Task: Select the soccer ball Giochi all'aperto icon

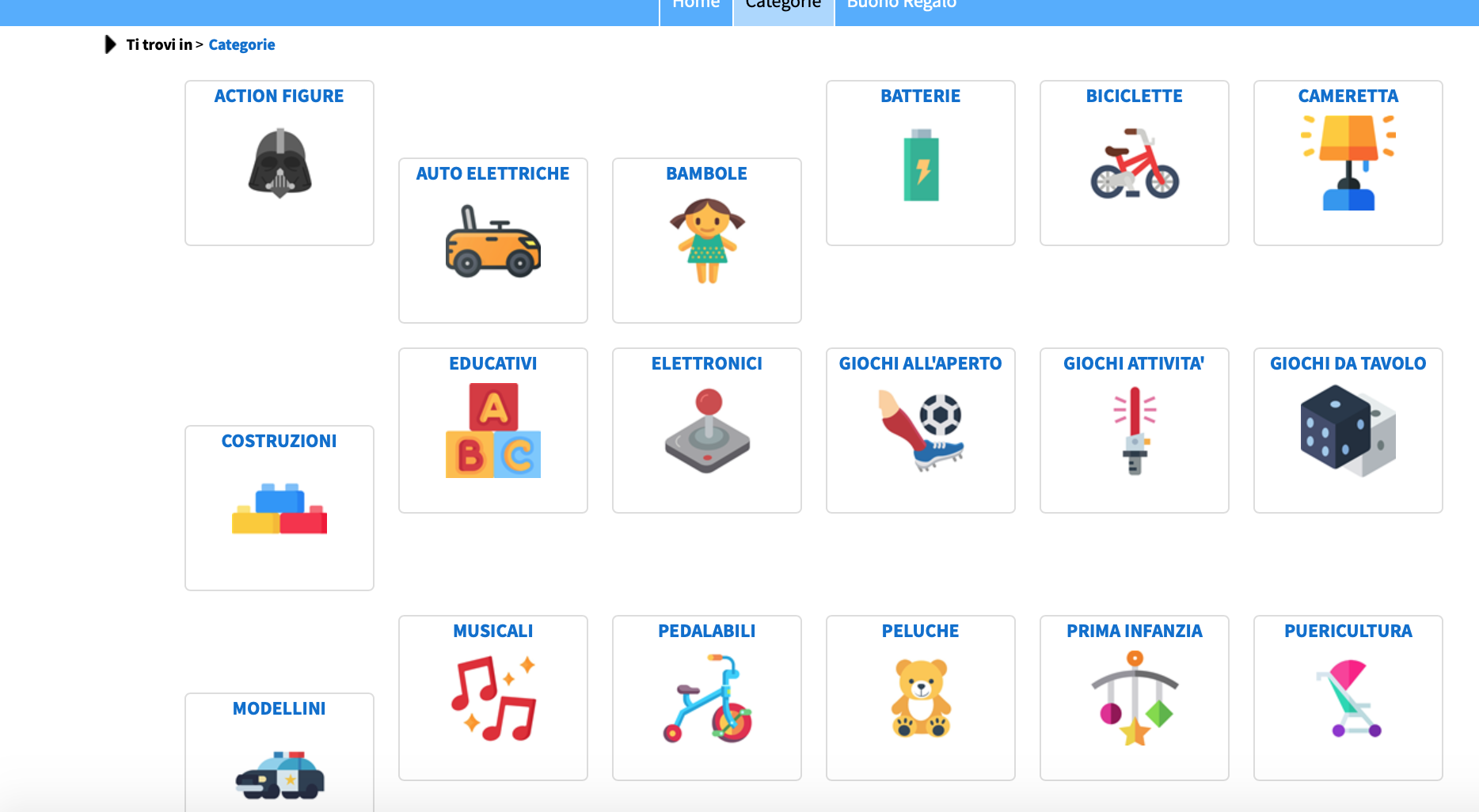Action: 921,431
